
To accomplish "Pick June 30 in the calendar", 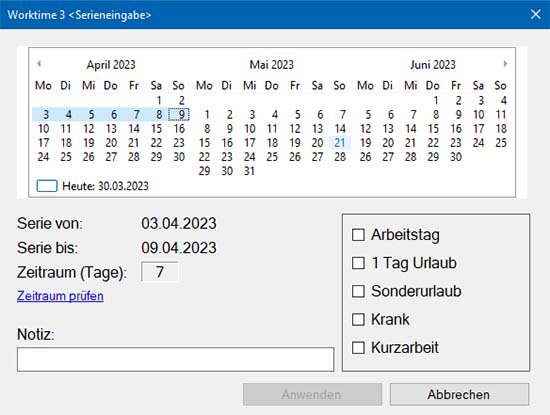I will click(456, 157).
